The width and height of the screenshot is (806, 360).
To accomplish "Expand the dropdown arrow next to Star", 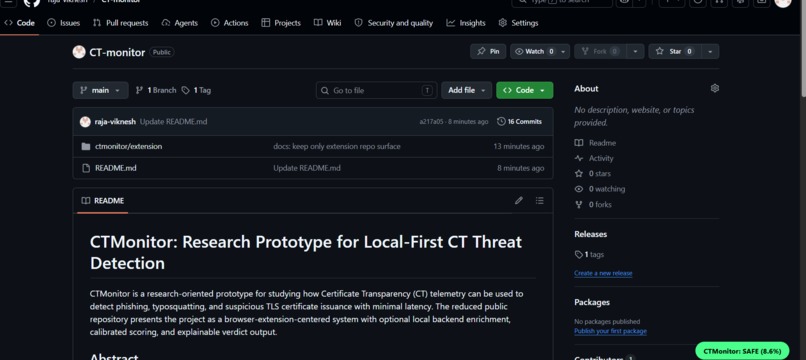I will [x=710, y=51].
